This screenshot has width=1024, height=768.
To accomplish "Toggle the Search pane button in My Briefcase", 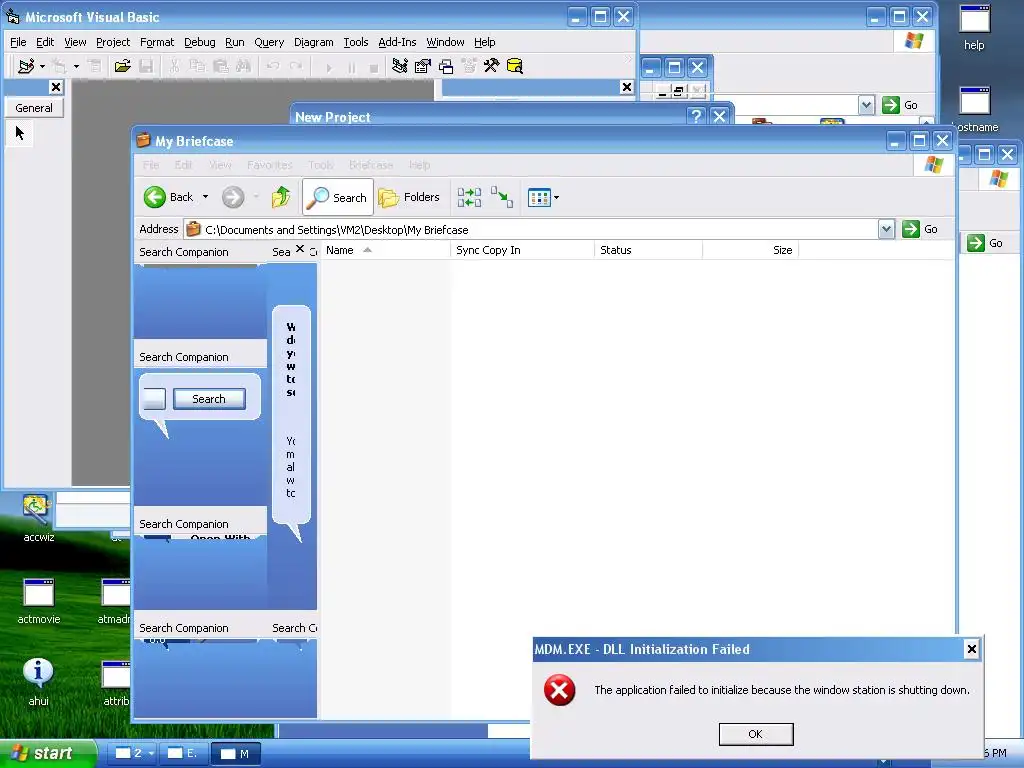I will coord(338,197).
